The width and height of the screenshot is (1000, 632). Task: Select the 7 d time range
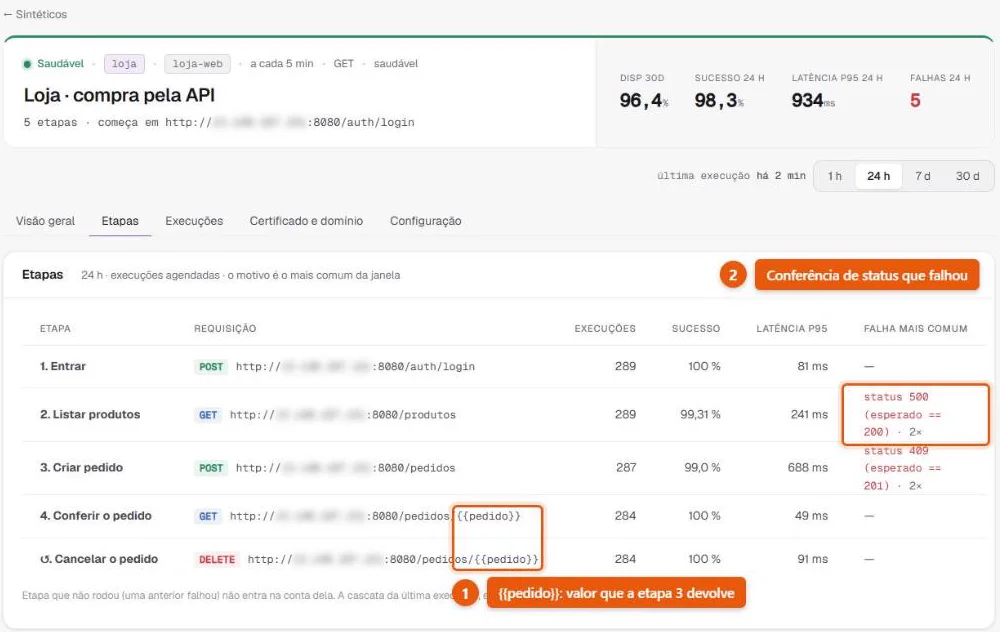[x=922, y=176]
